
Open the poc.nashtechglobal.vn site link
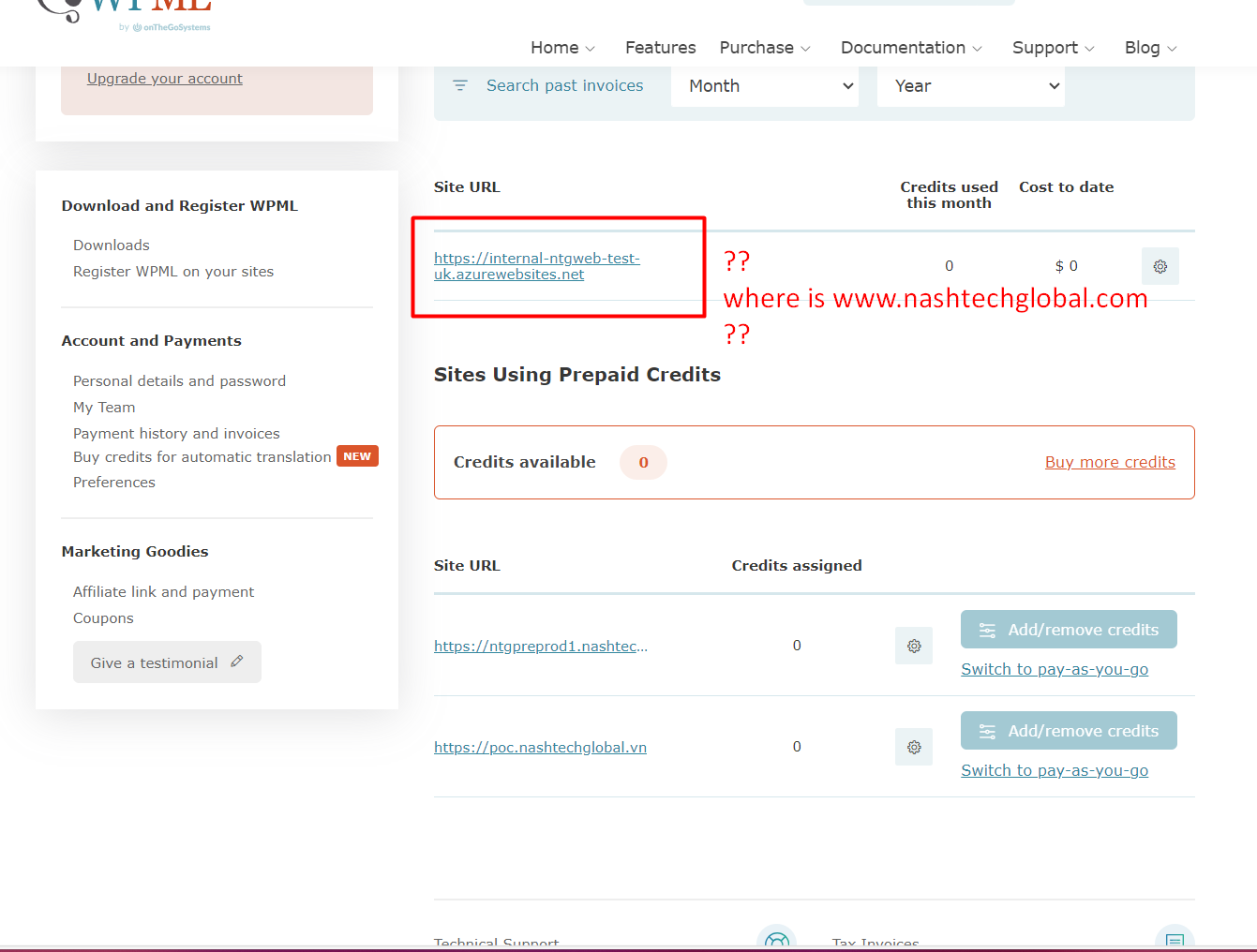[540, 747]
